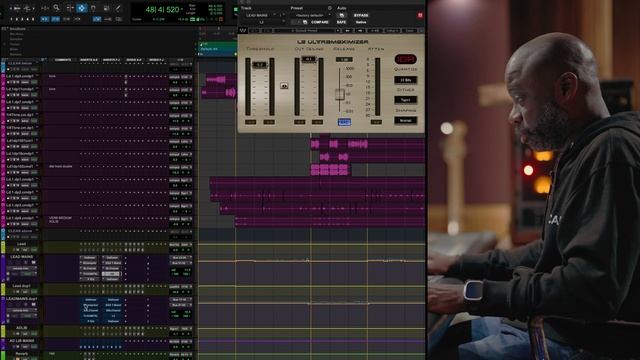Viewport: 640px width, 360px height.
Task: Select the LEADMAINS.dup1 track name
Action: pyautogui.click(x=22, y=299)
